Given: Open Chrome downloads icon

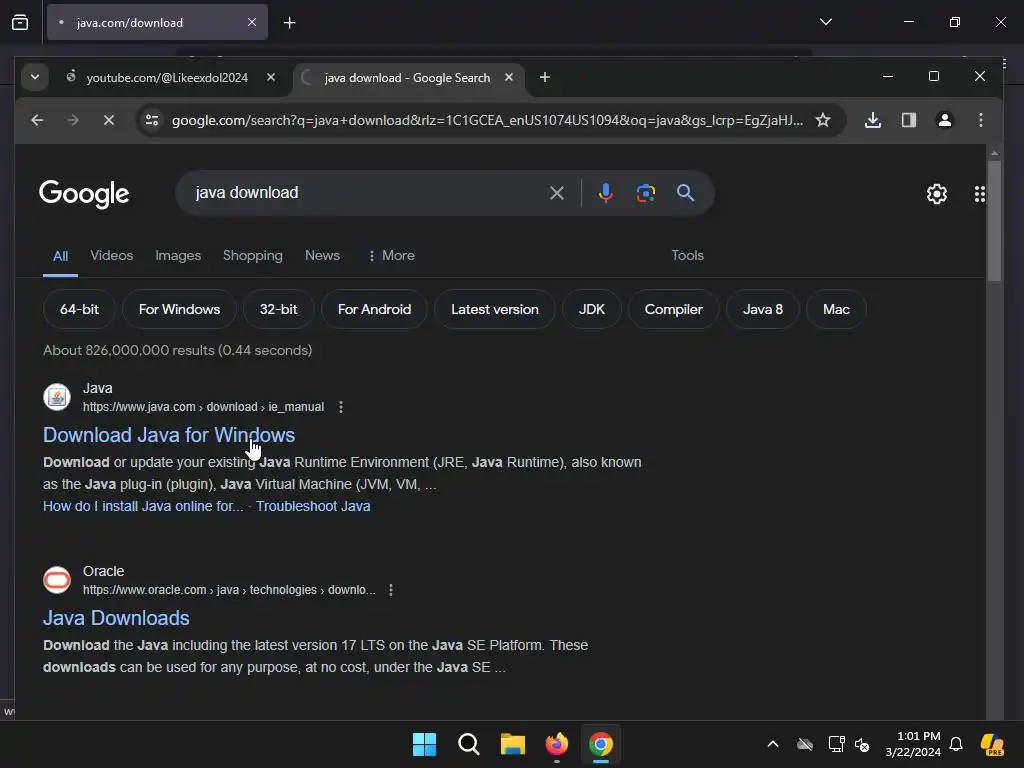Looking at the screenshot, I should point(872,120).
